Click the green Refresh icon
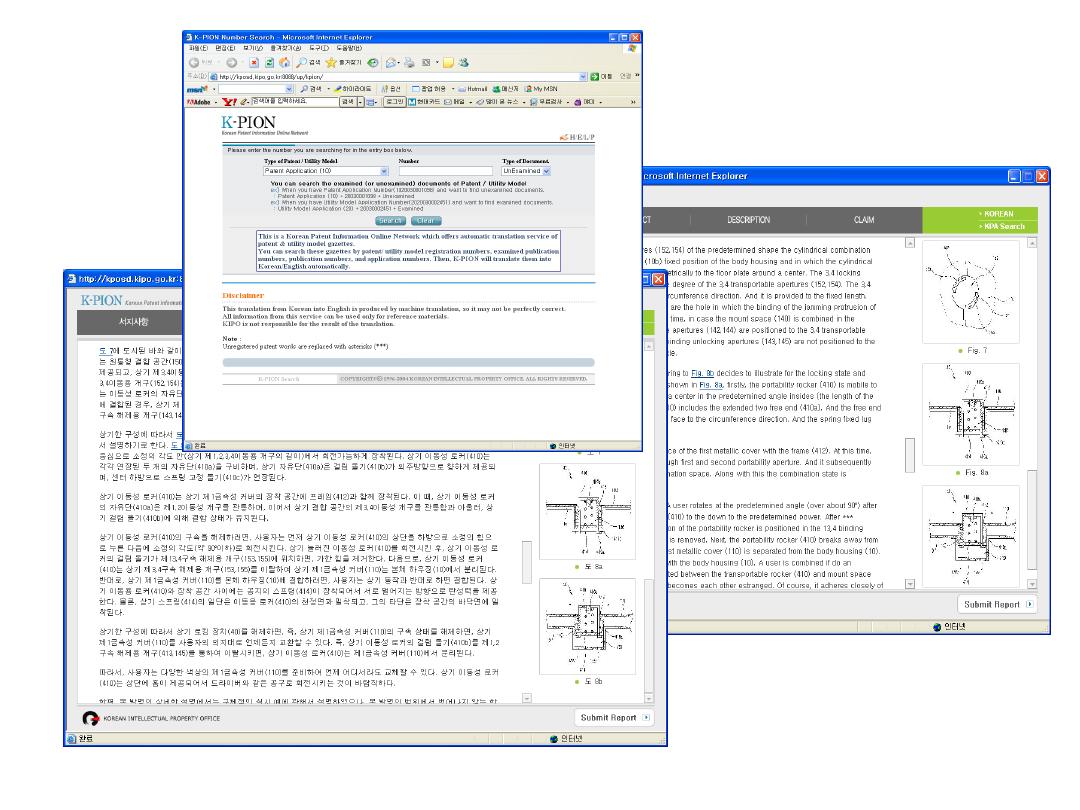The image size is (1080, 810). tap(269, 63)
